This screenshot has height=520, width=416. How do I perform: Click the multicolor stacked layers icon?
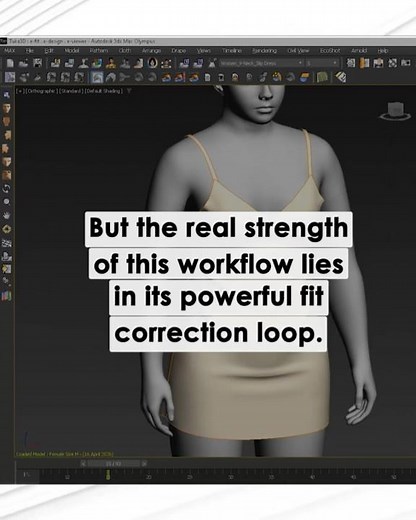pyautogui.click(x=304, y=77)
